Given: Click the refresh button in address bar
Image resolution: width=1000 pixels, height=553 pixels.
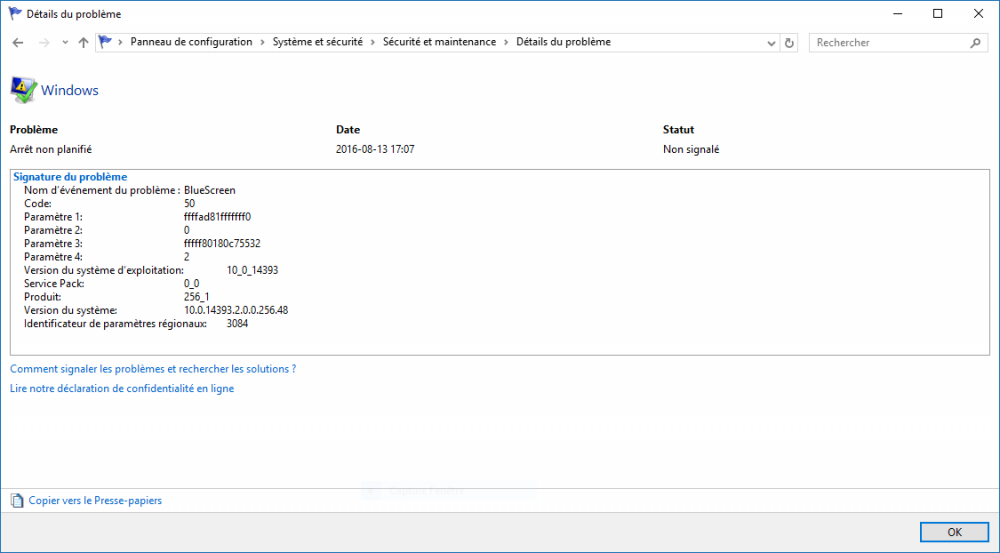Looking at the screenshot, I should tap(790, 43).
